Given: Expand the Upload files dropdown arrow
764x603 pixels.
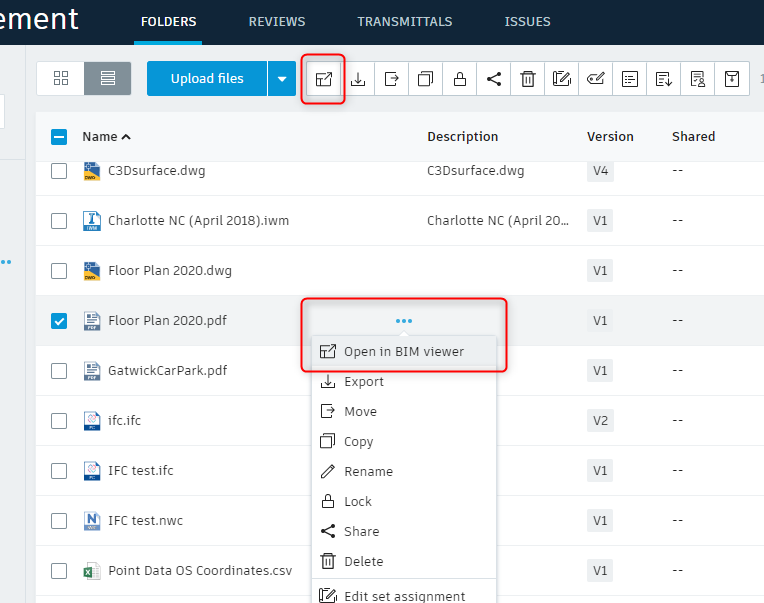Looking at the screenshot, I should pyautogui.click(x=282, y=78).
